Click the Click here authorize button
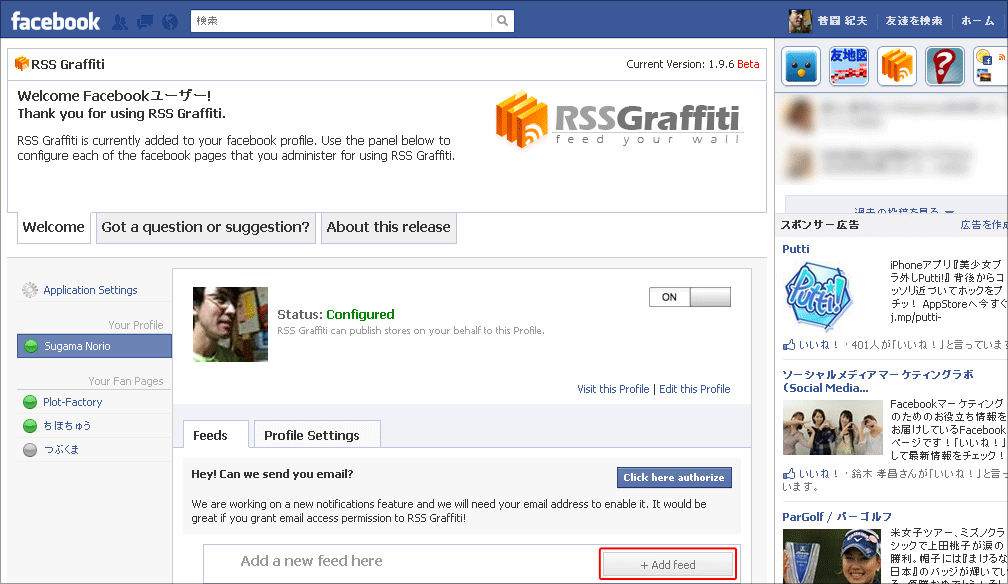 (x=674, y=477)
